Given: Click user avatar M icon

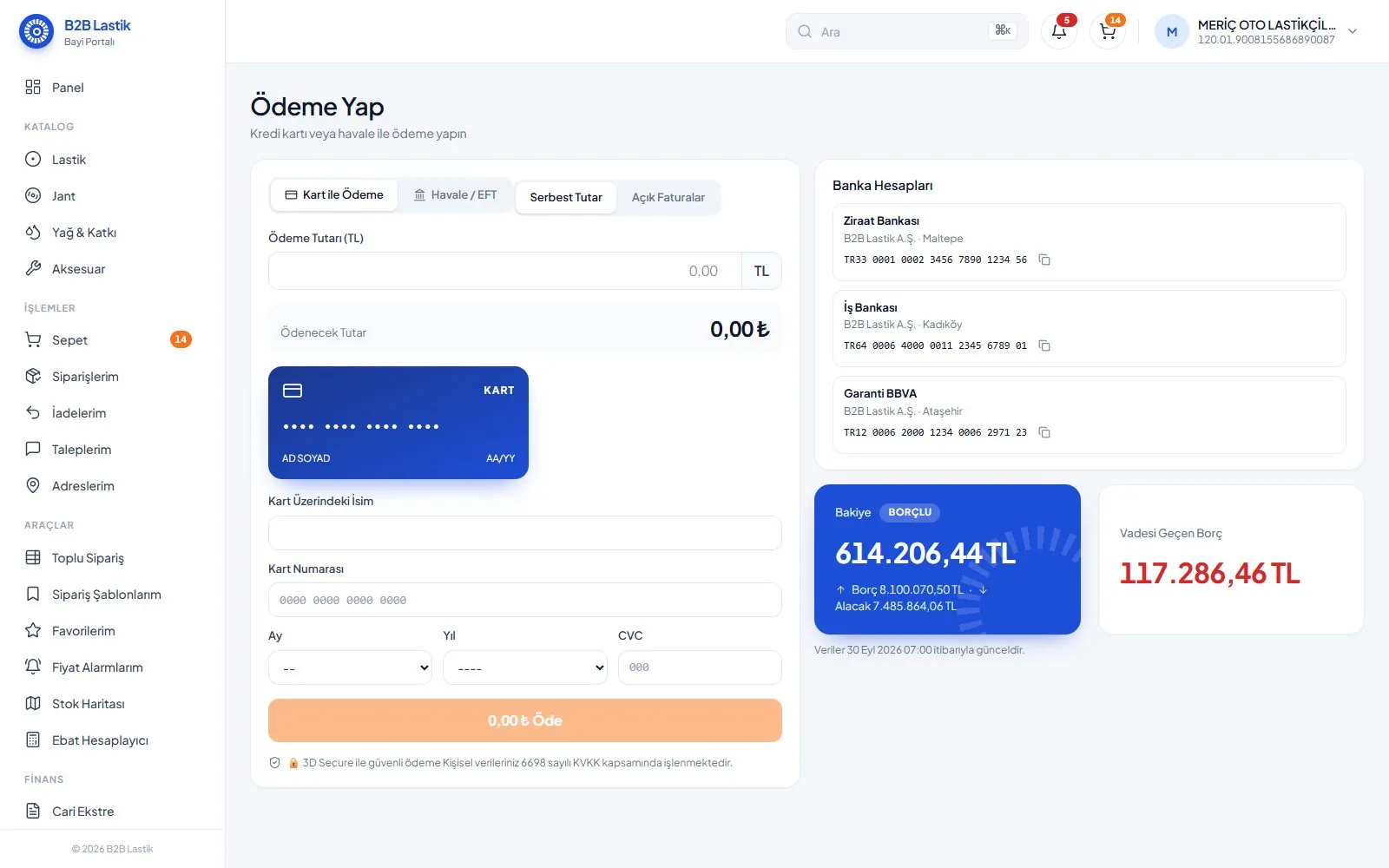Looking at the screenshot, I should pos(1171,32).
